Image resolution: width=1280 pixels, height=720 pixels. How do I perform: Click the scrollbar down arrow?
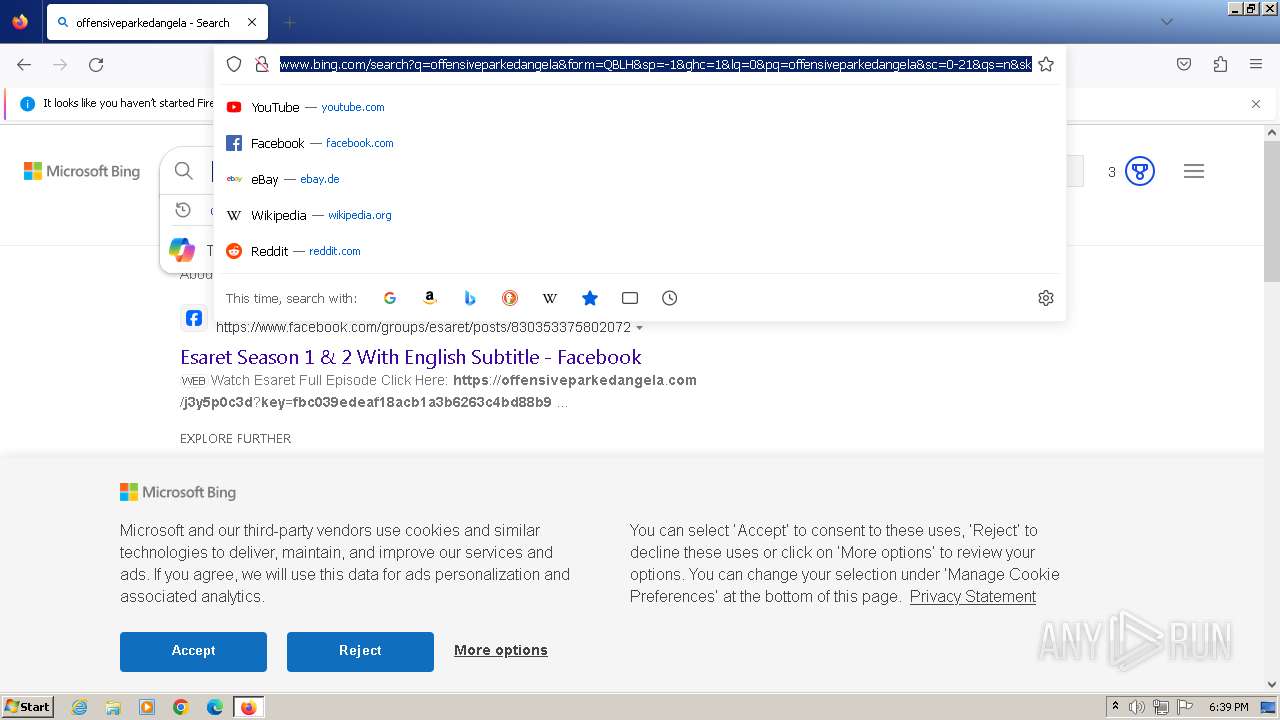click(1272, 684)
